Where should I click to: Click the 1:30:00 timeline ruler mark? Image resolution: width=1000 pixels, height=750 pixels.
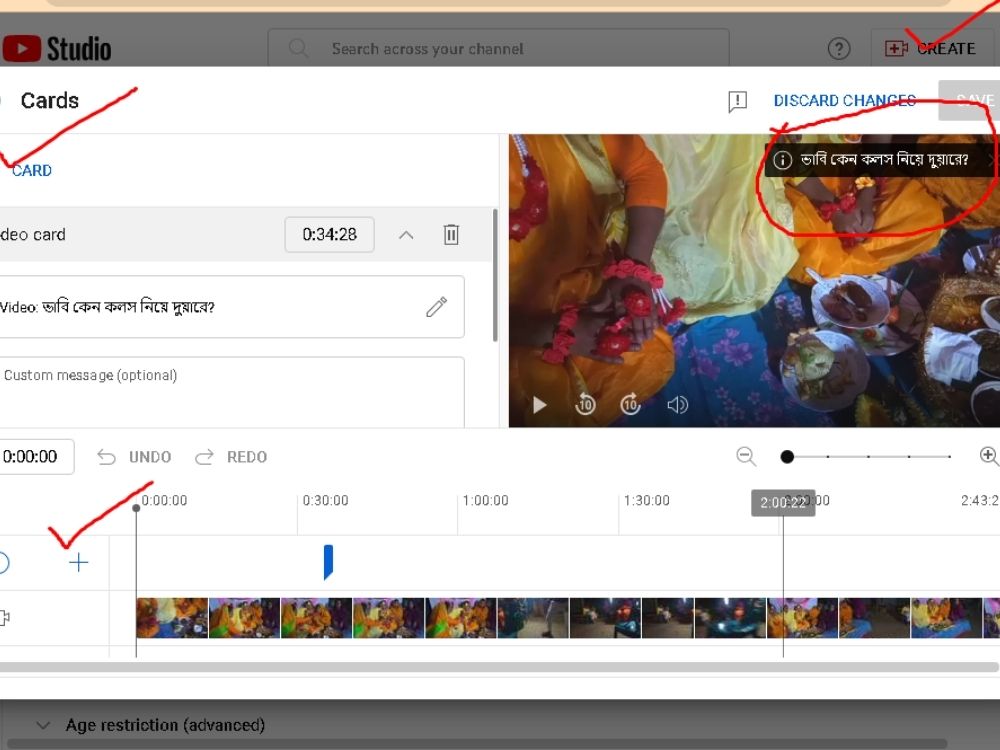tap(647, 501)
